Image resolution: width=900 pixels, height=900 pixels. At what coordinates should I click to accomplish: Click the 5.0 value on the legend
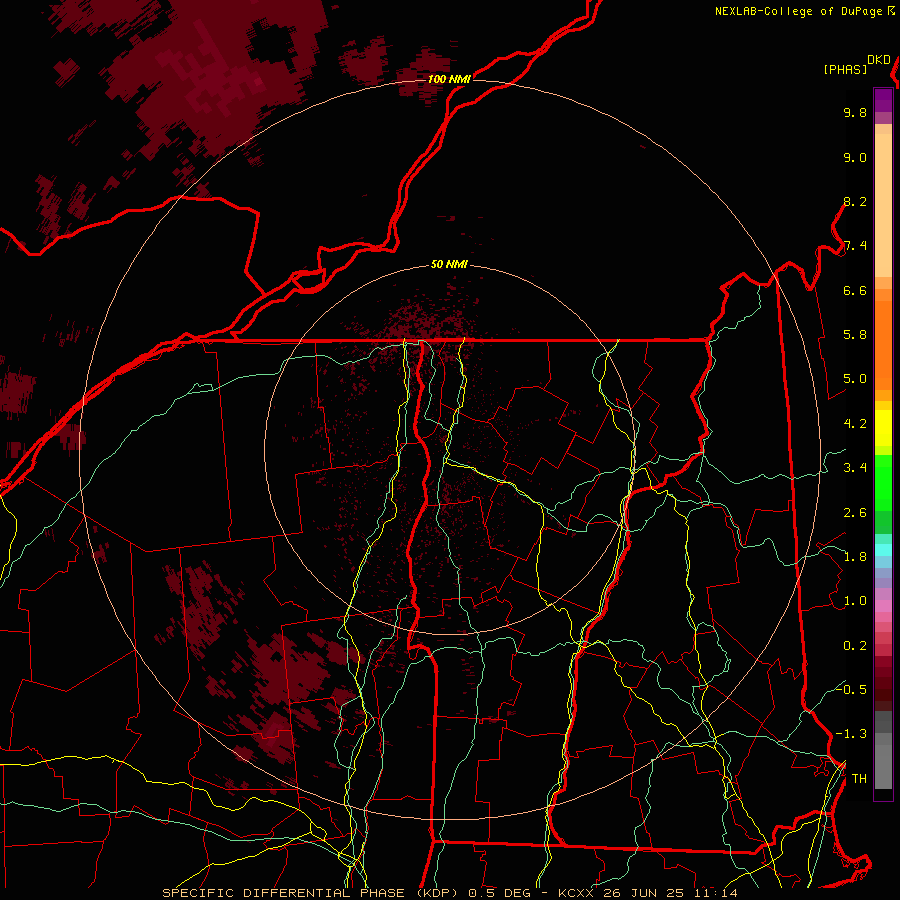pos(855,379)
